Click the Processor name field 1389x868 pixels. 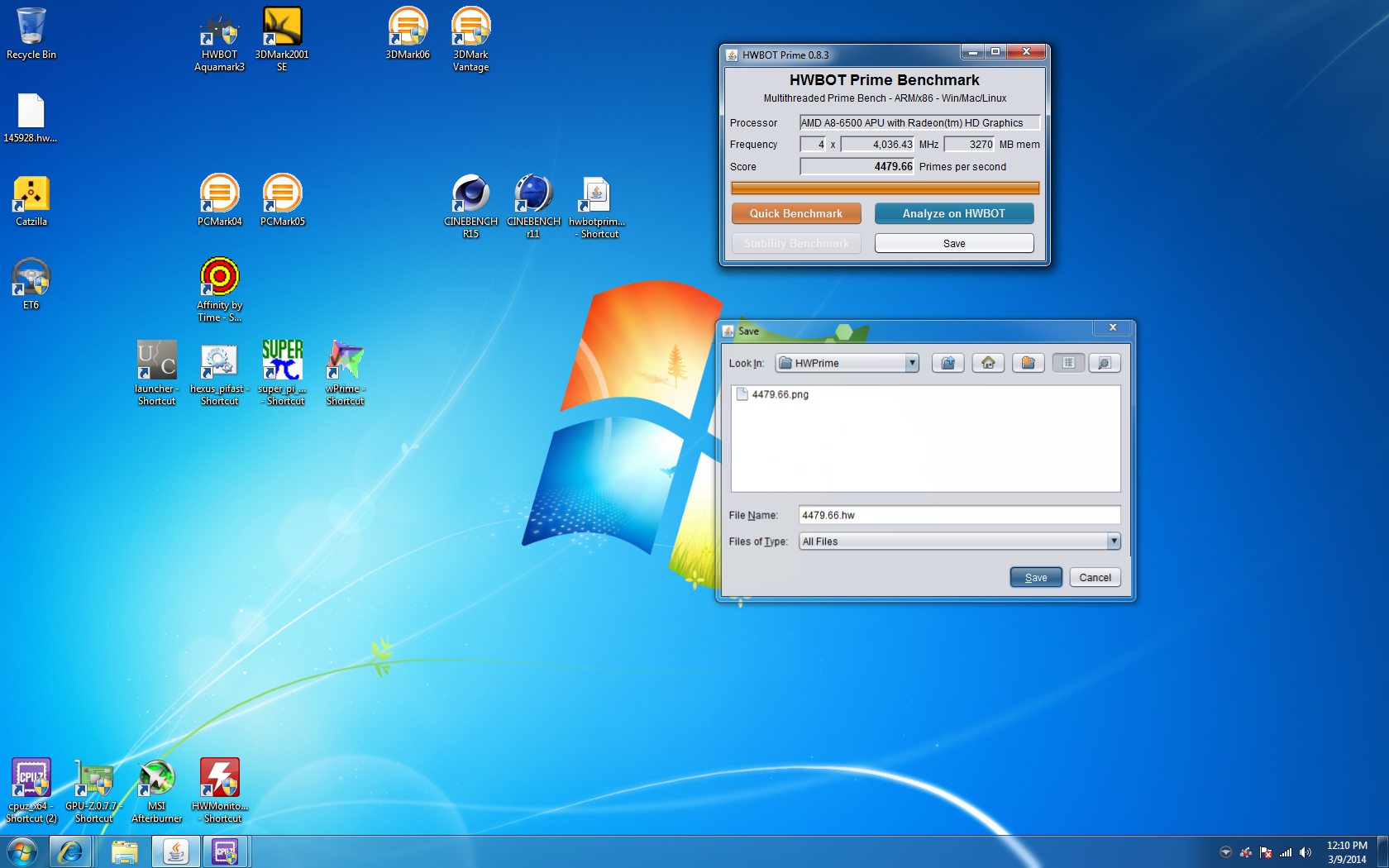click(919, 122)
